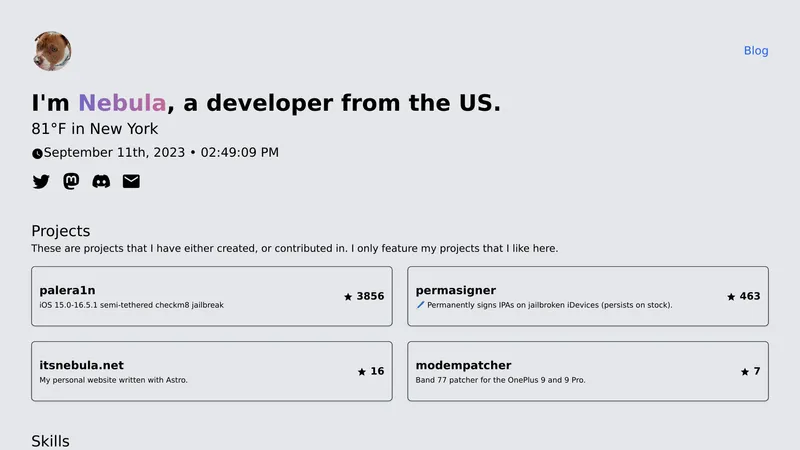This screenshot has height=450, width=800.
Task: Open the permasigner project title
Action: (x=456, y=290)
